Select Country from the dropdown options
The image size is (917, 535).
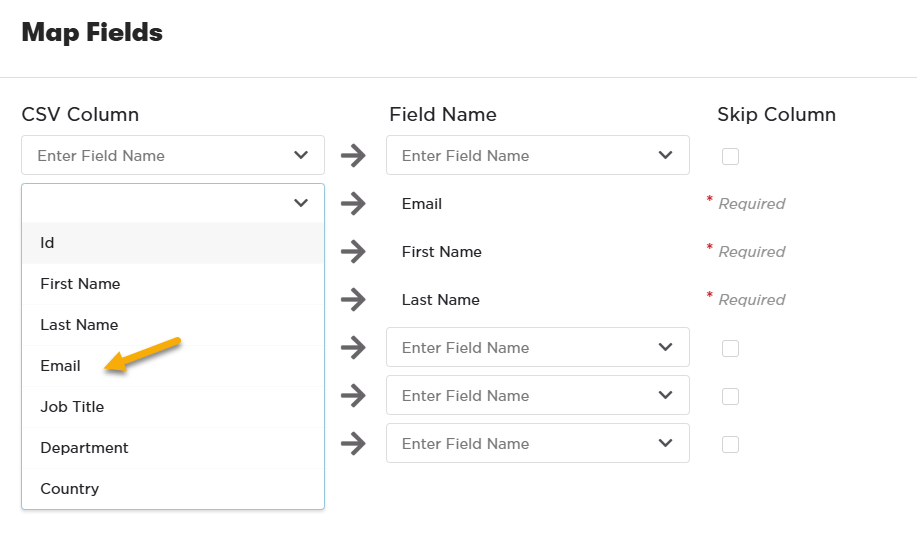[70, 489]
